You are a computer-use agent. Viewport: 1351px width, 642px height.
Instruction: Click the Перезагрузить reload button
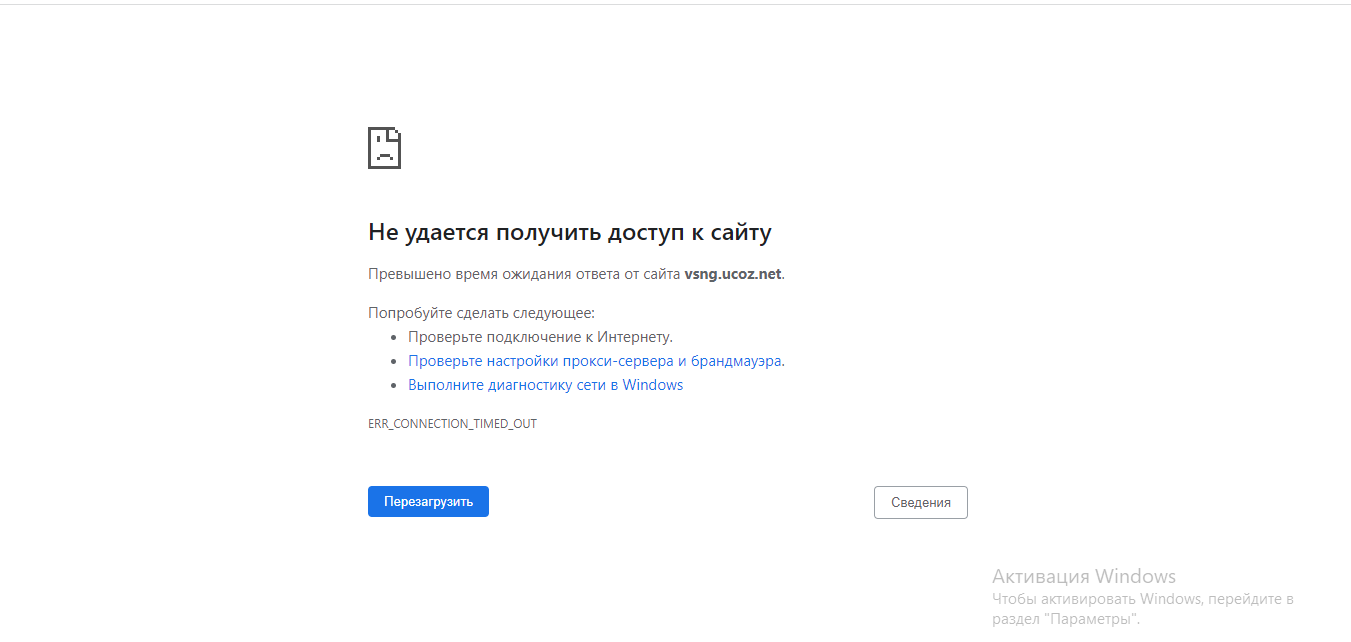pyautogui.click(x=428, y=501)
